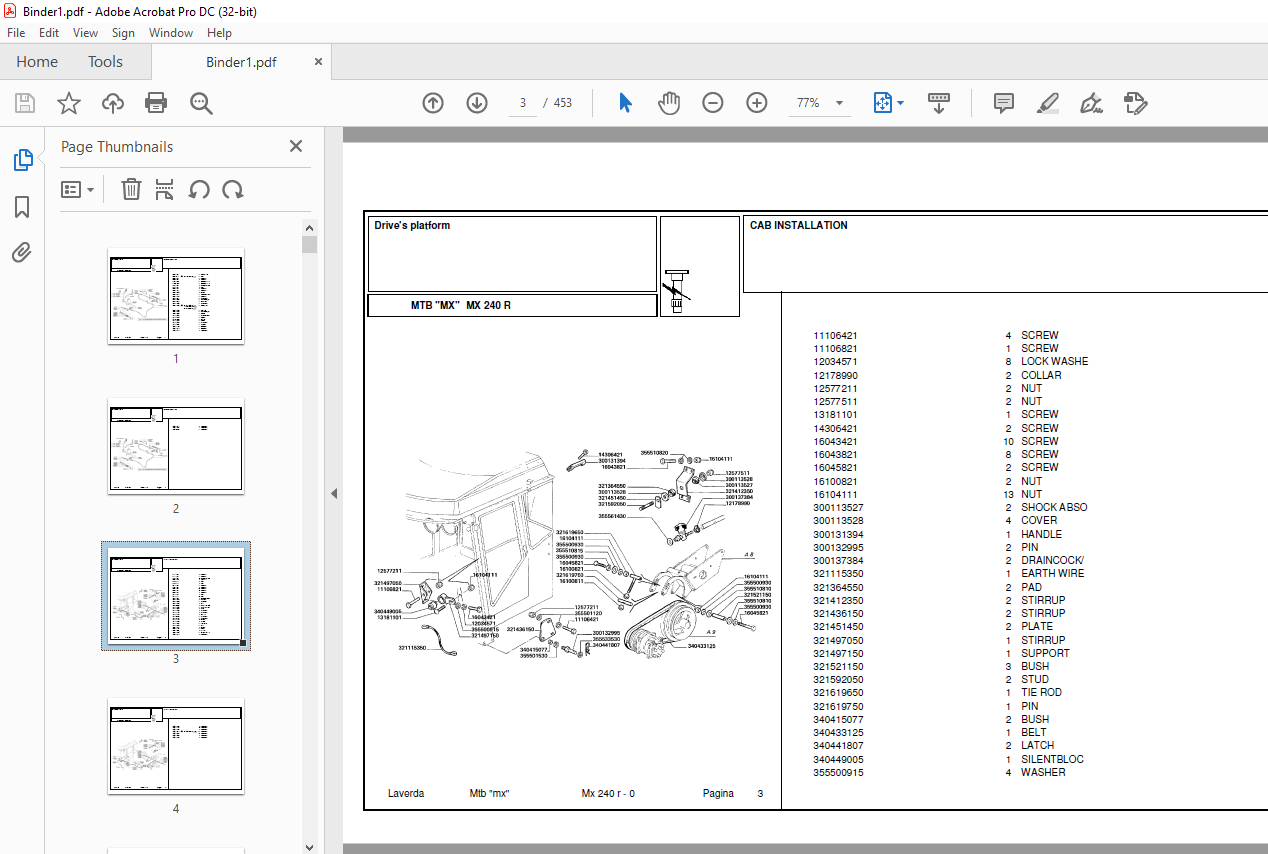The height and width of the screenshot is (854, 1268).
Task: Collapse the navigation pane arrow
Action: (334, 494)
